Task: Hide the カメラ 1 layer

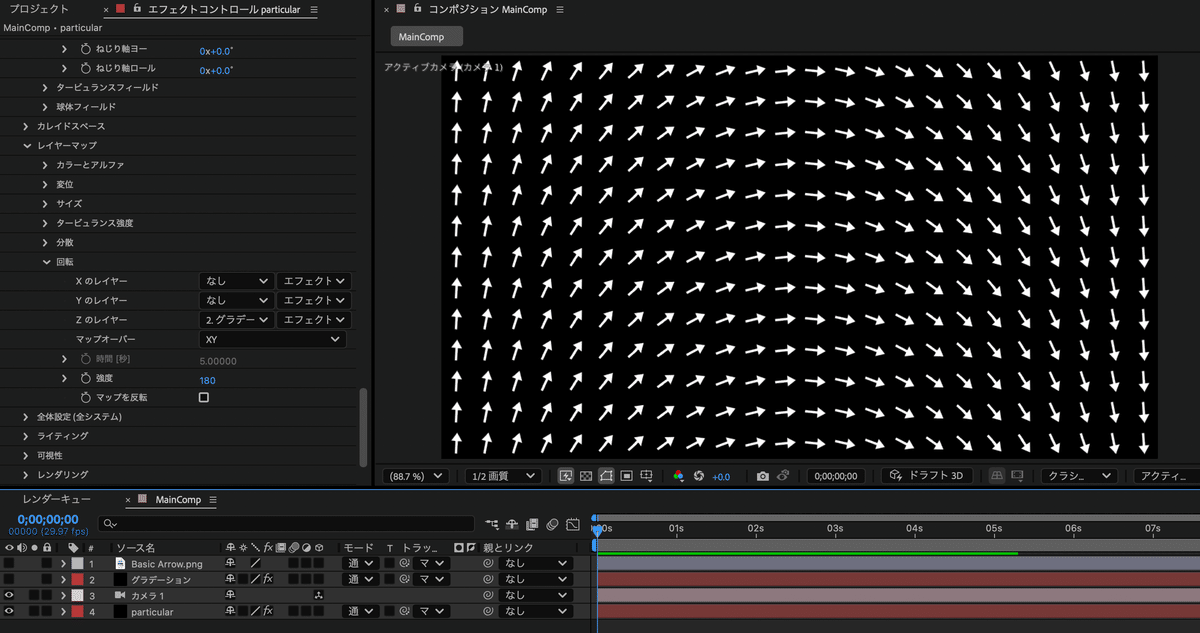Action: 8,595
